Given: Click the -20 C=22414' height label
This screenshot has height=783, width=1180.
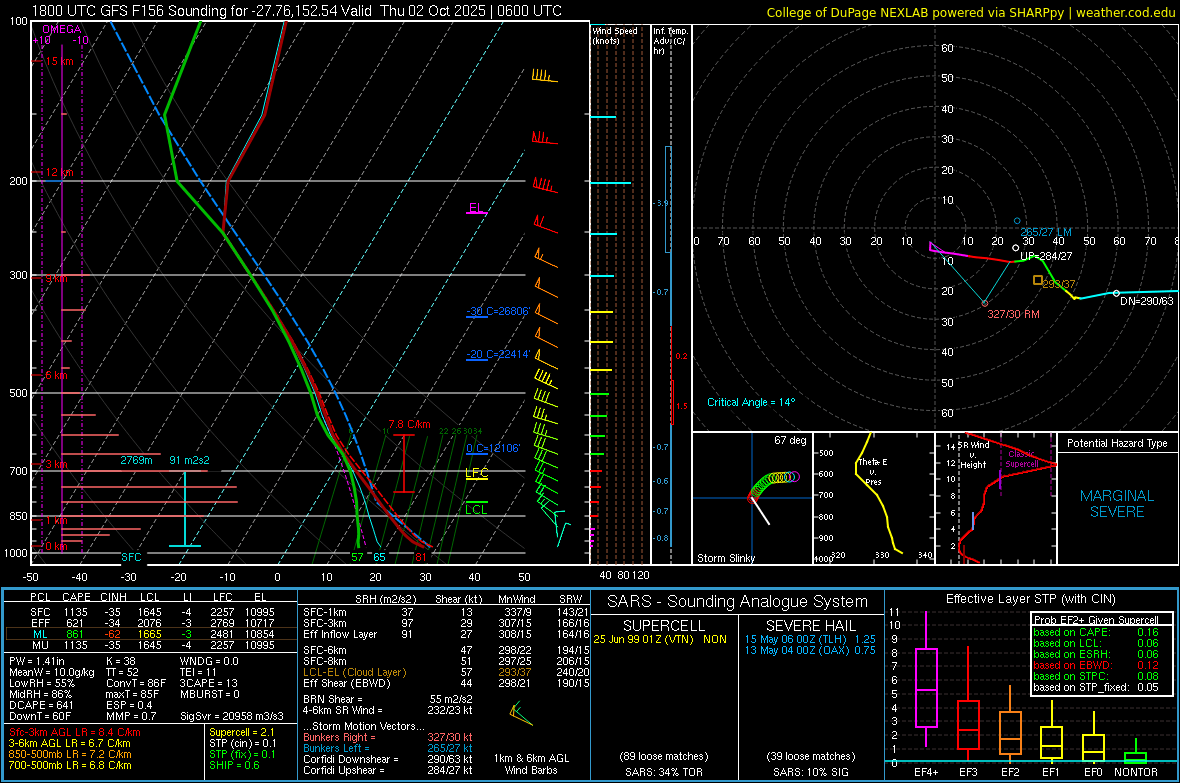Looking at the screenshot, I should coord(498,354).
